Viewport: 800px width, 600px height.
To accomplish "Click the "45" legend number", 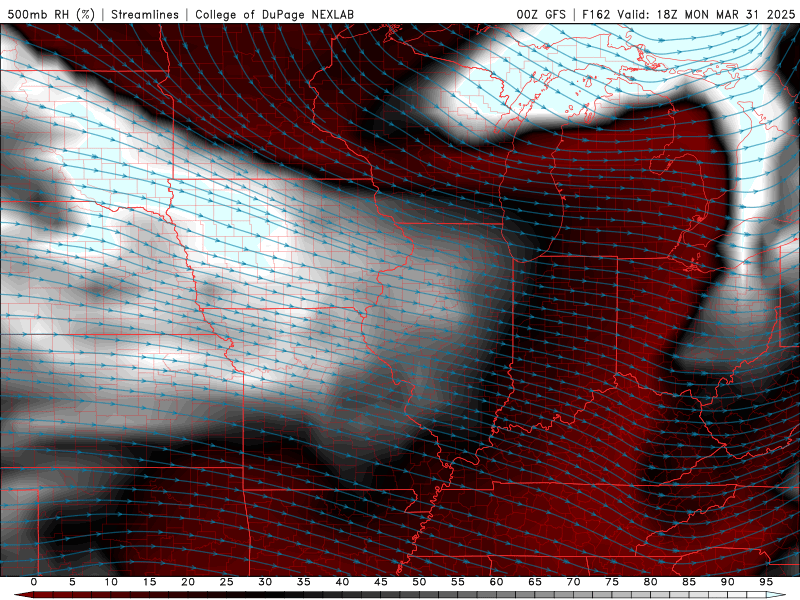I will (x=380, y=582).
